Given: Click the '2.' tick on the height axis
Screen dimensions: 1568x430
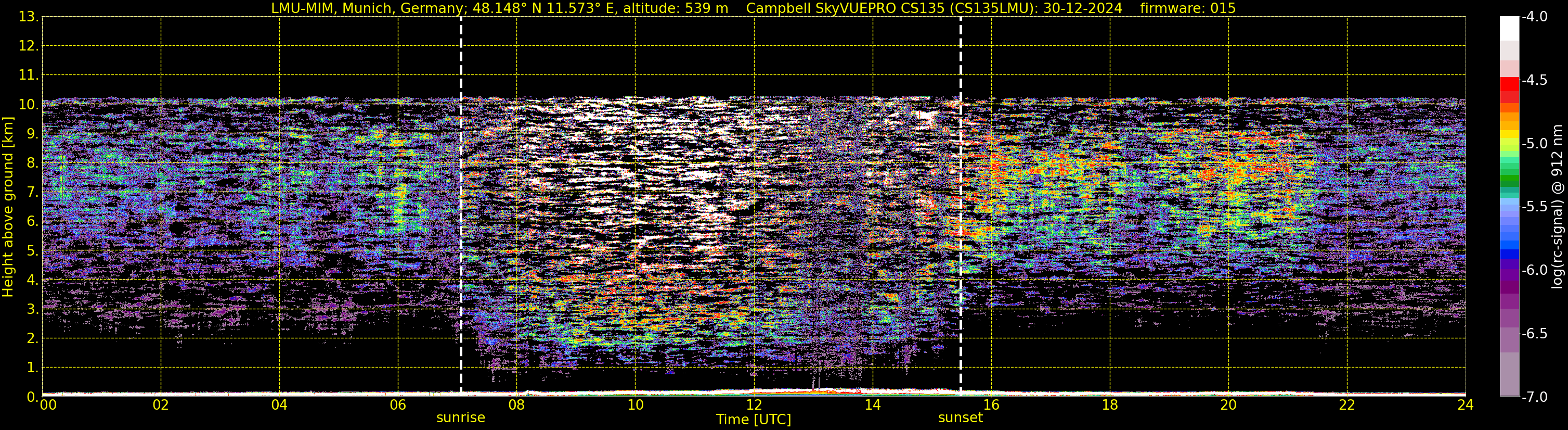Looking at the screenshot, I should (33, 339).
